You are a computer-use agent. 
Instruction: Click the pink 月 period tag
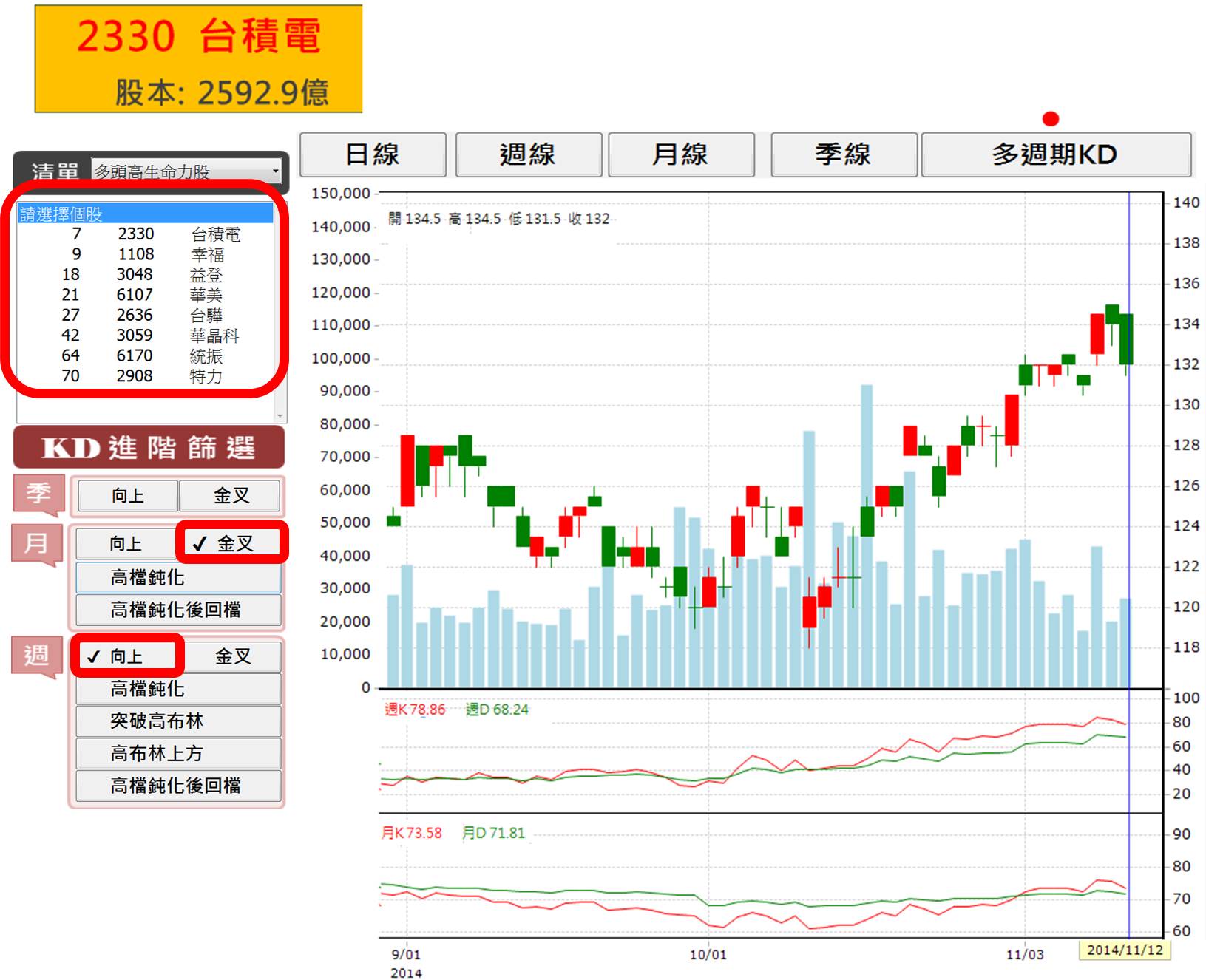click(x=36, y=543)
